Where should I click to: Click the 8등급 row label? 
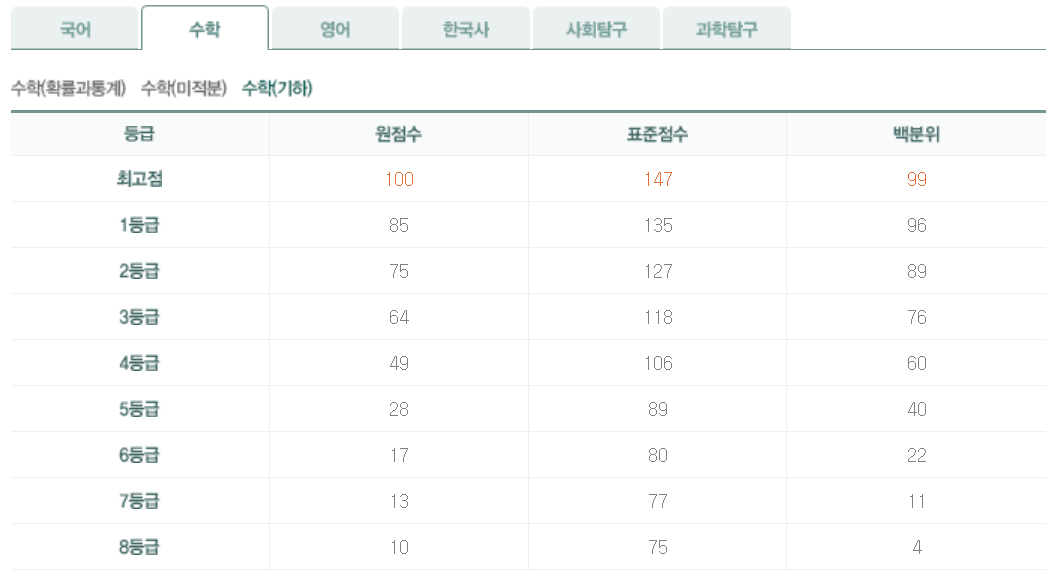137,547
